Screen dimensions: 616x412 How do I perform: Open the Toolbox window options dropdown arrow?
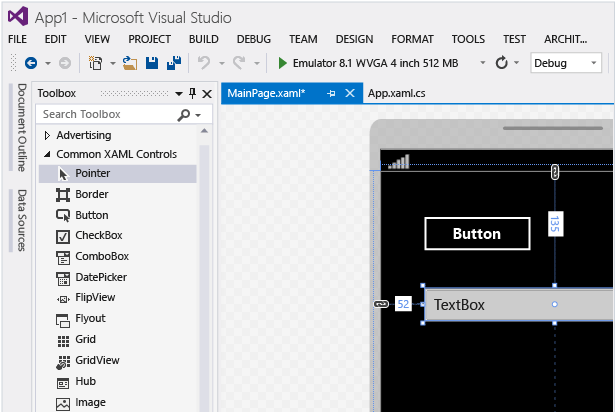coord(179,93)
